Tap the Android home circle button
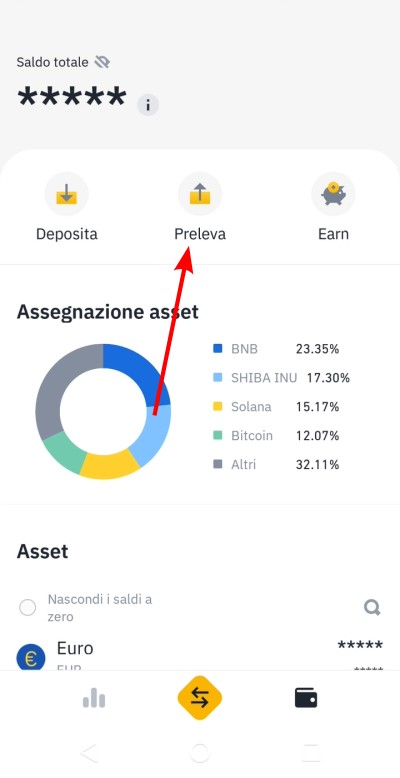The width and height of the screenshot is (400, 778). (200, 754)
